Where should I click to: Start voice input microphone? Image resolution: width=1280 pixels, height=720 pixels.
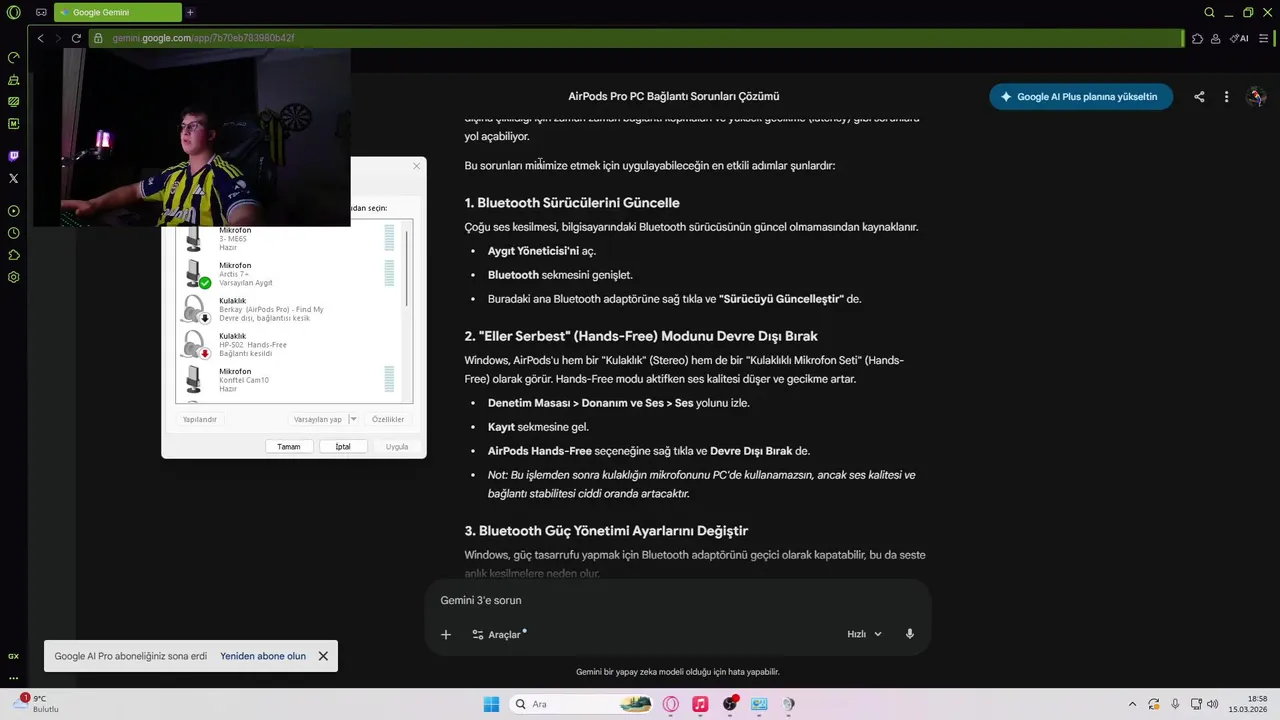click(x=910, y=634)
